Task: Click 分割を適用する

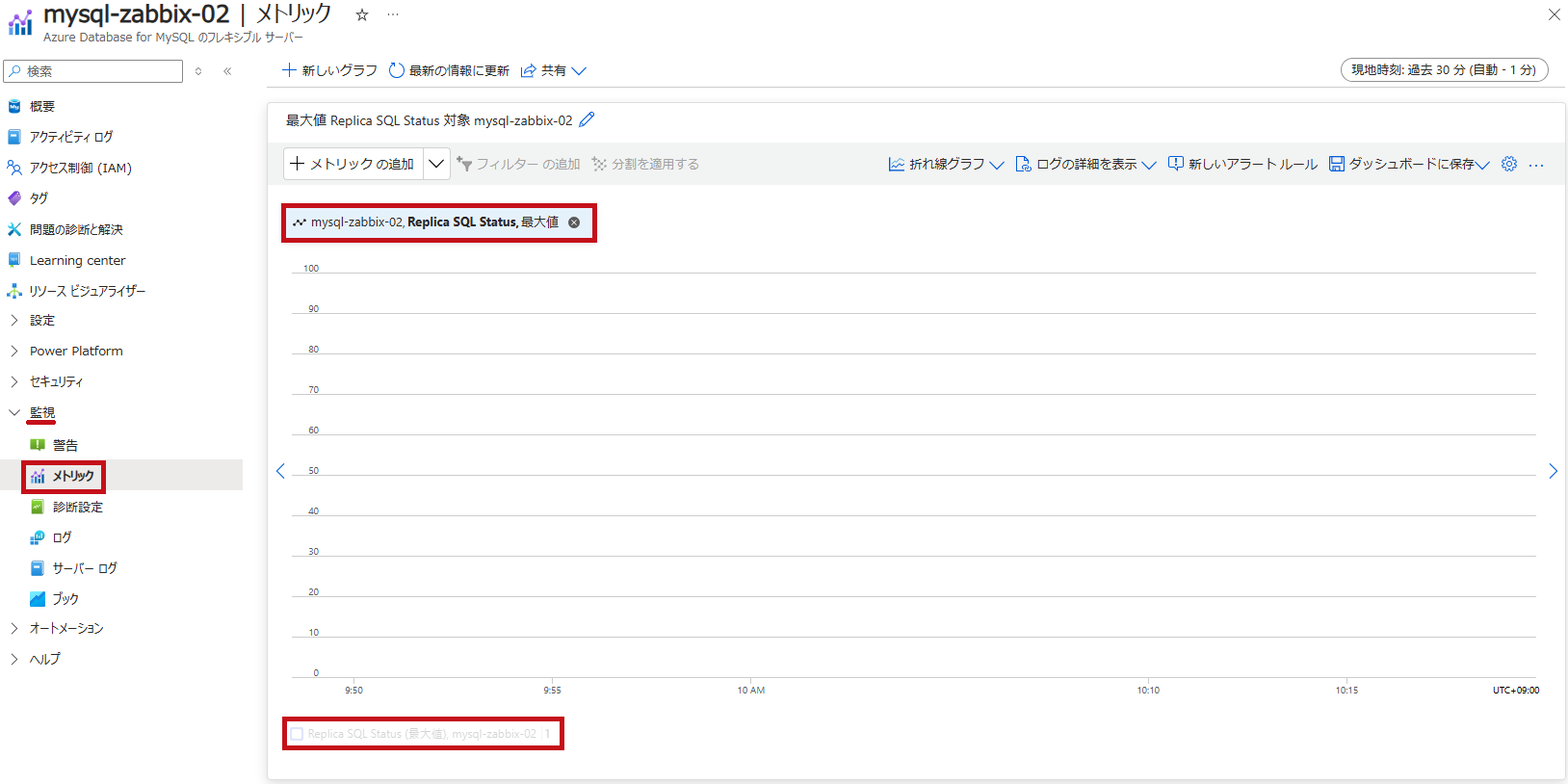Action: [x=645, y=164]
